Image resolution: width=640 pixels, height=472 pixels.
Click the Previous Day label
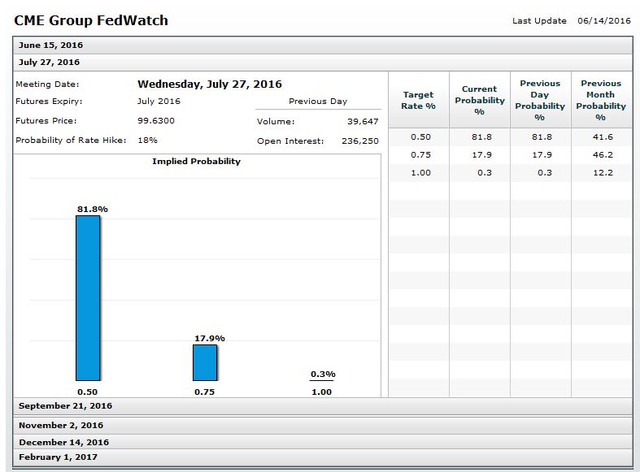(x=318, y=101)
